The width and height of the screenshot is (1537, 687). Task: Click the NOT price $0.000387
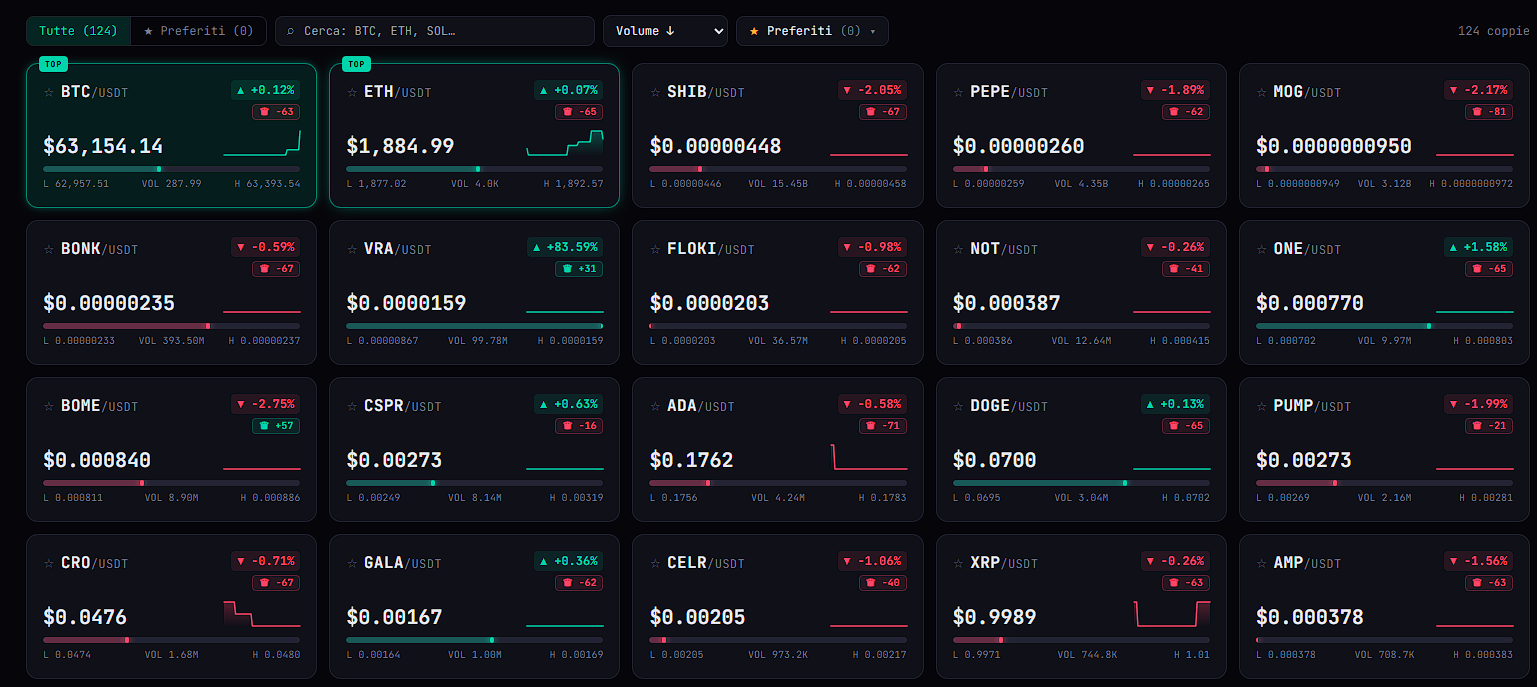[x=1006, y=303]
